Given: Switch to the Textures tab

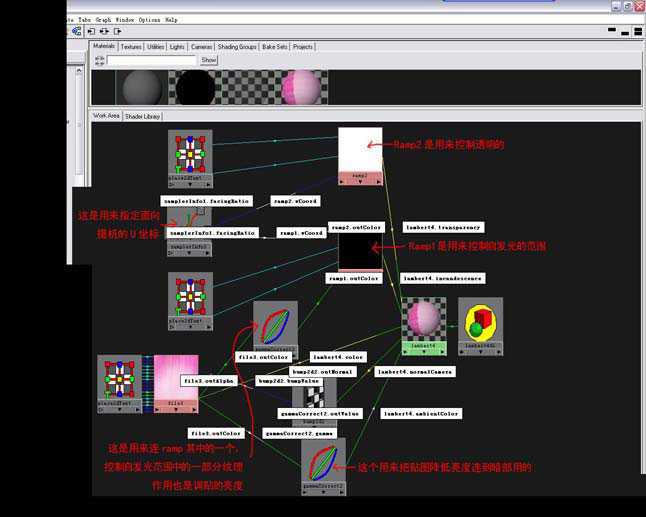Looking at the screenshot, I should (x=131, y=47).
